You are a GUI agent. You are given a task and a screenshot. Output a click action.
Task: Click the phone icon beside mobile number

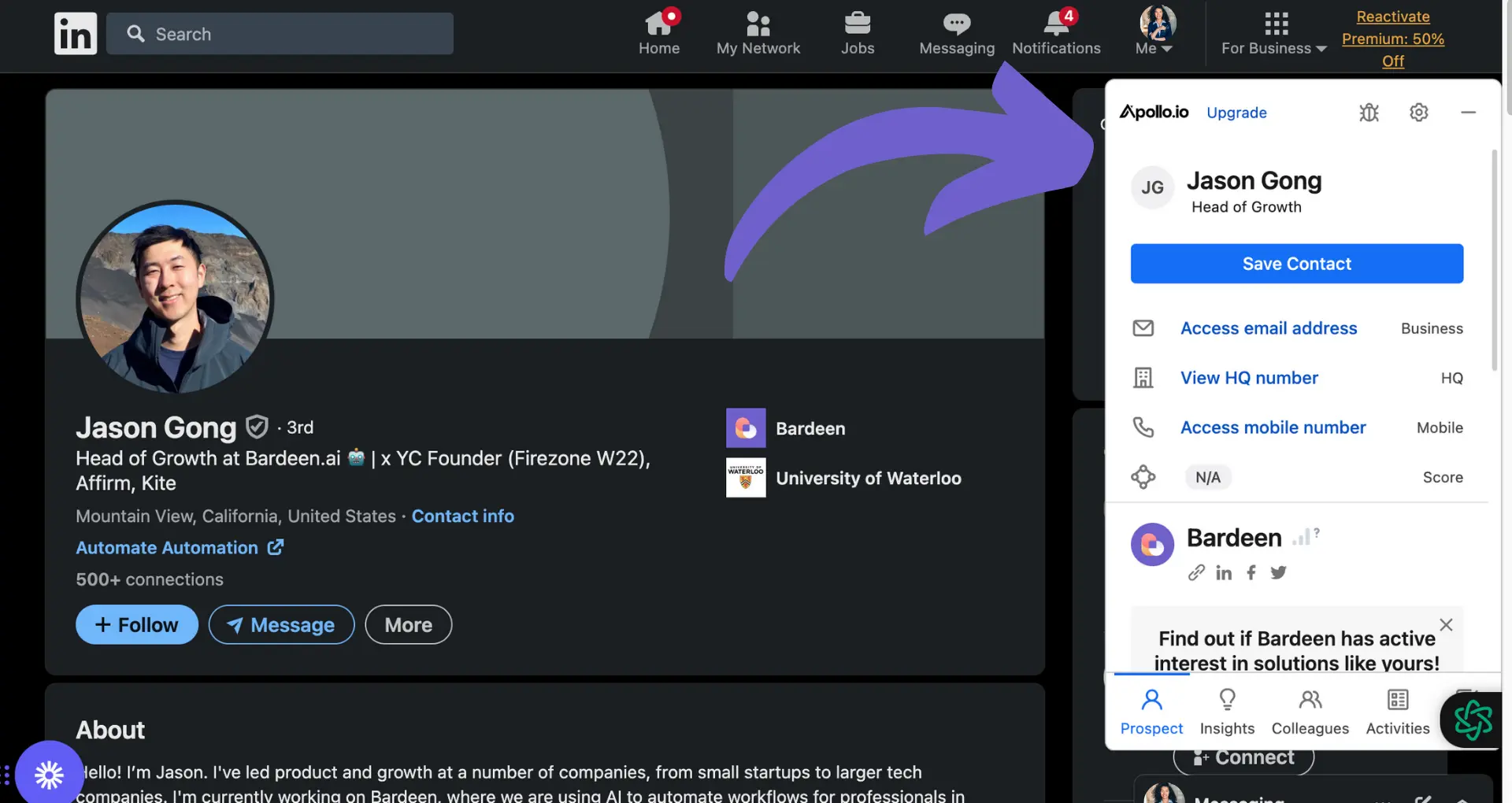[1143, 427]
